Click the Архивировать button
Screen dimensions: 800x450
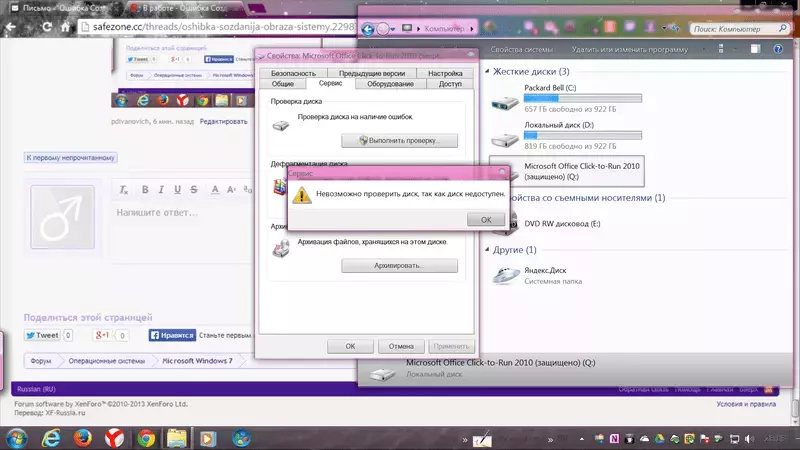click(399, 265)
